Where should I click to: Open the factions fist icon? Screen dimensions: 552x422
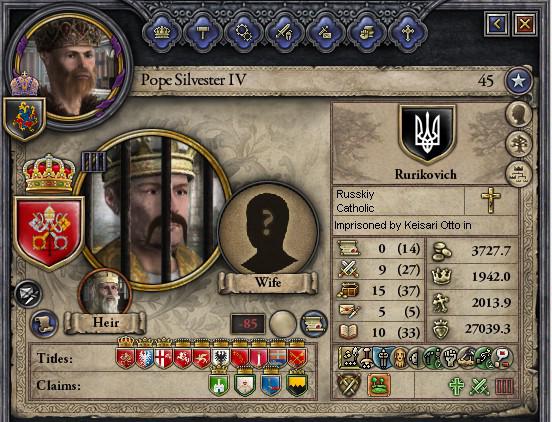point(366,33)
